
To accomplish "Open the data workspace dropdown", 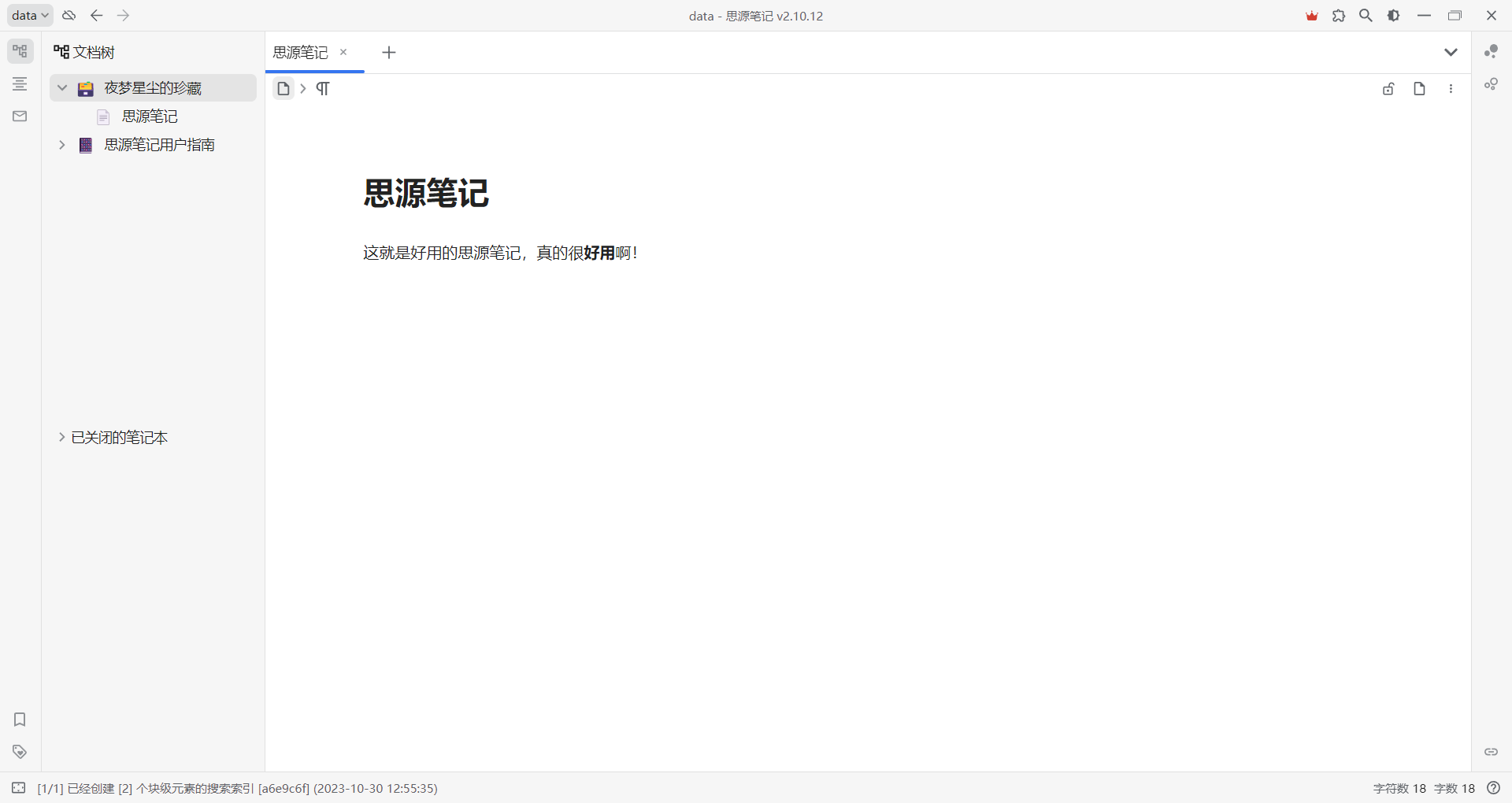I will (30, 16).
